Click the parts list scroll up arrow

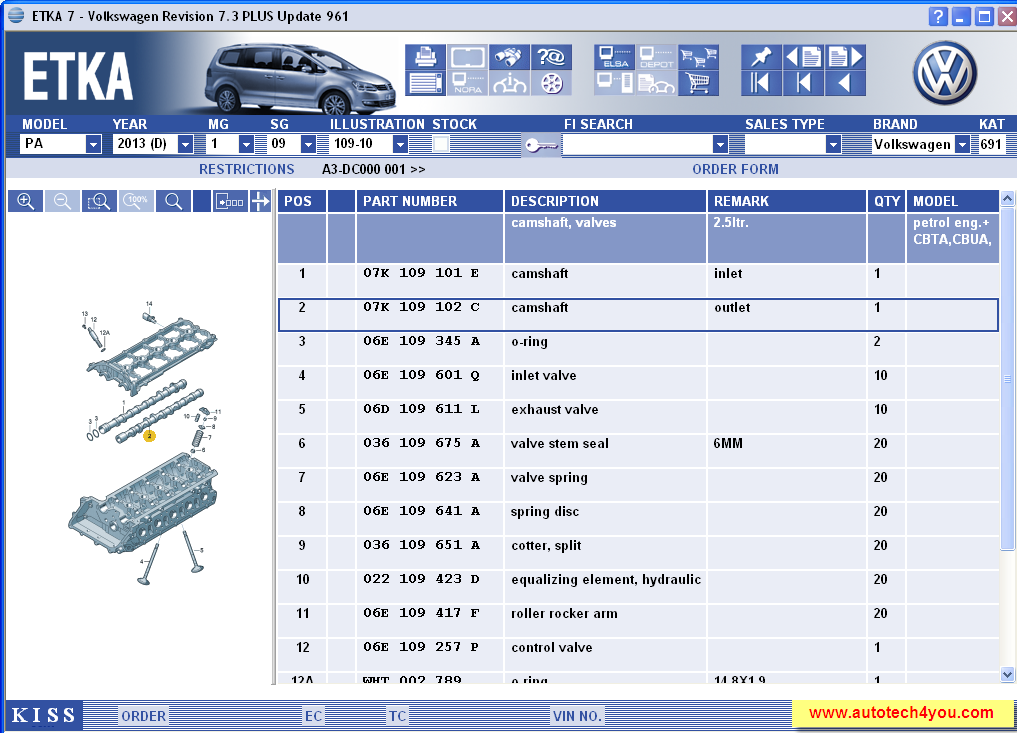coord(1007,198)
